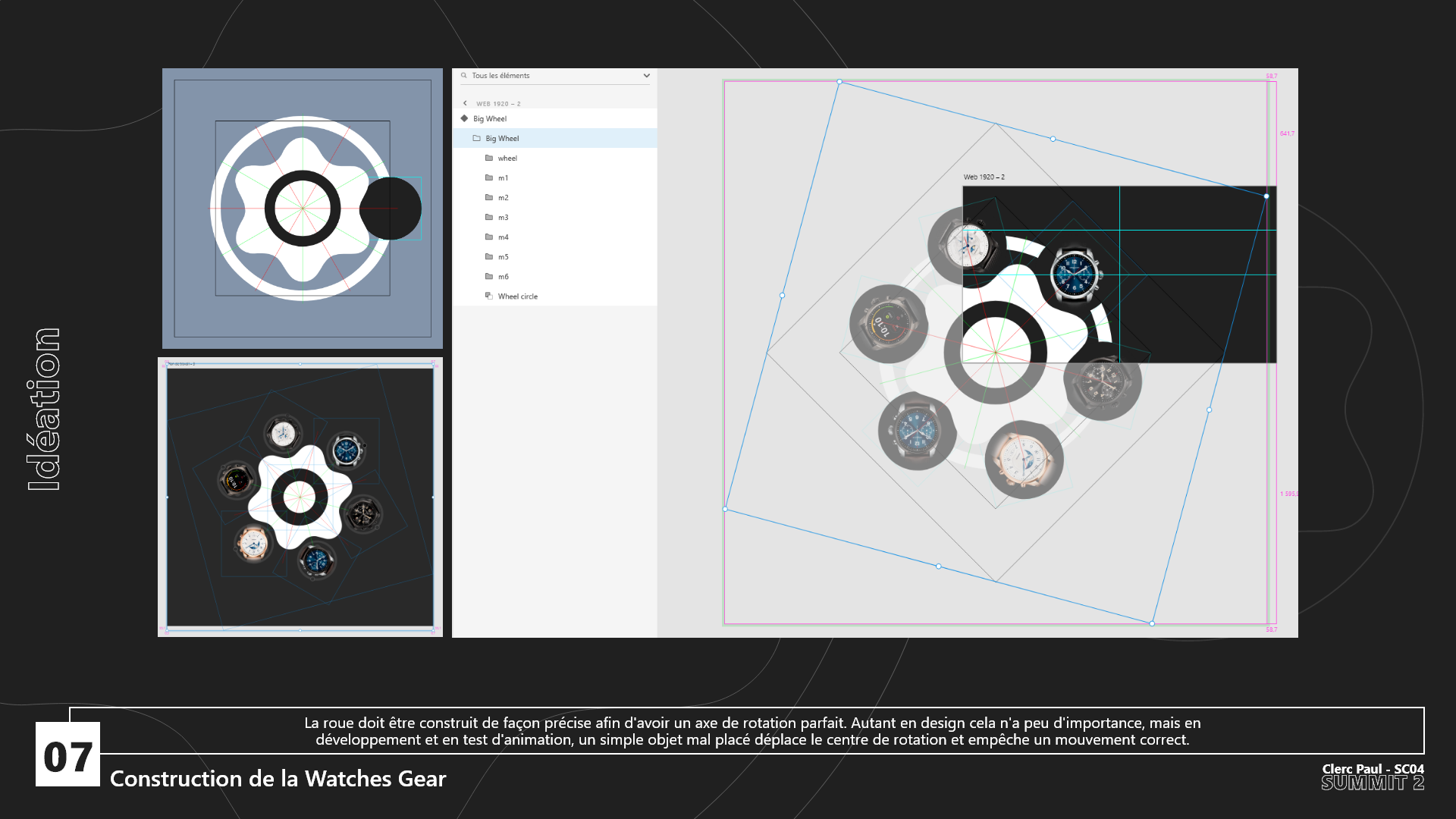Click the folder icon of layer m1

click(489, 177)
